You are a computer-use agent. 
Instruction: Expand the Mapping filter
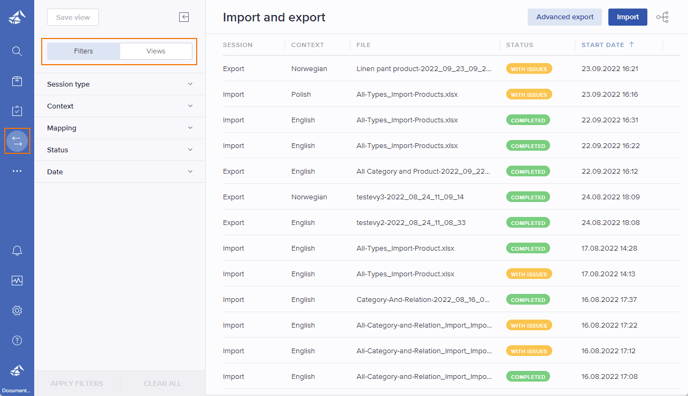[x=119, y=128]
